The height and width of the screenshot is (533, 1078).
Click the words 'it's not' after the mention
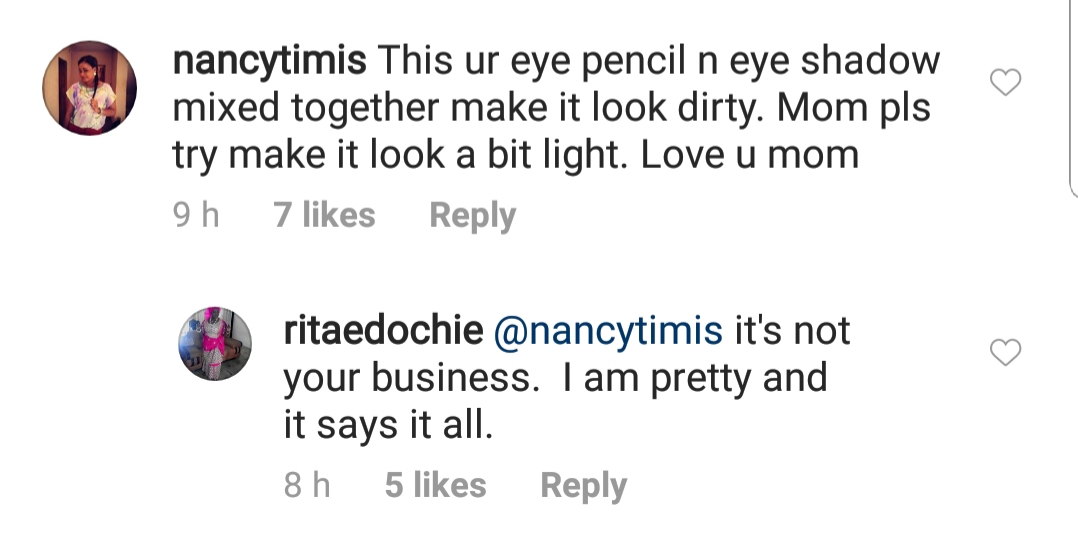pyautogui.click(x=792, y=331)
